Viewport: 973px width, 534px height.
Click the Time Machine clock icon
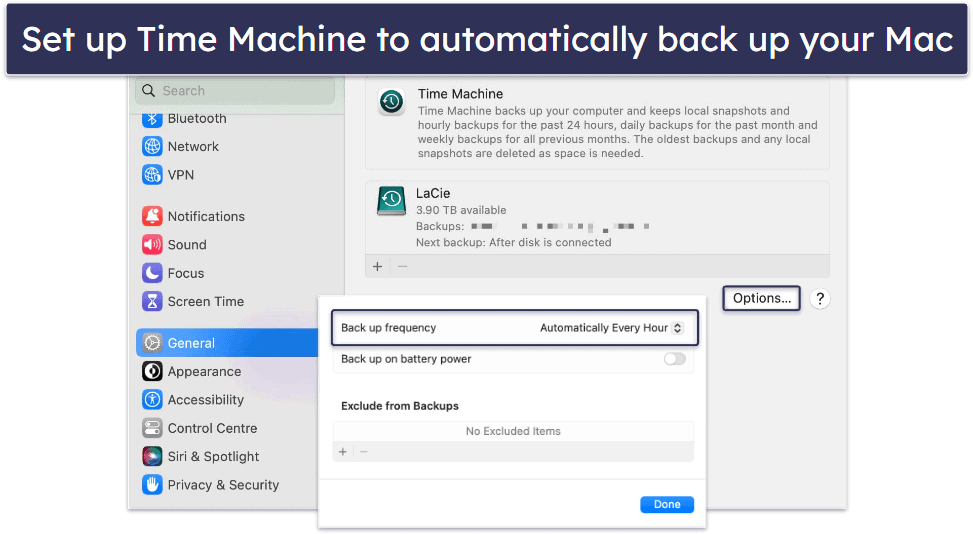[392, 102]
